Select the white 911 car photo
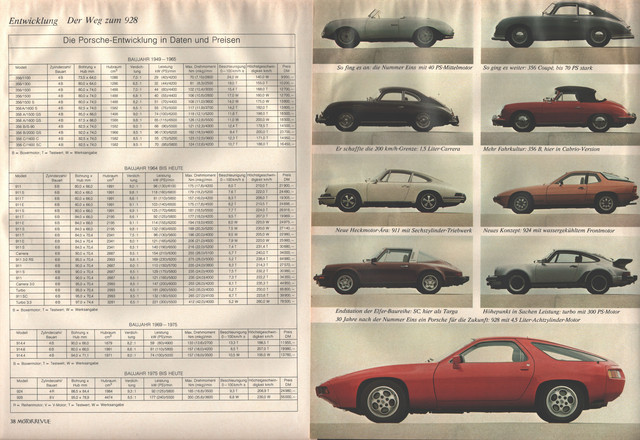This screenshot has width=640, height=440. 393,190
